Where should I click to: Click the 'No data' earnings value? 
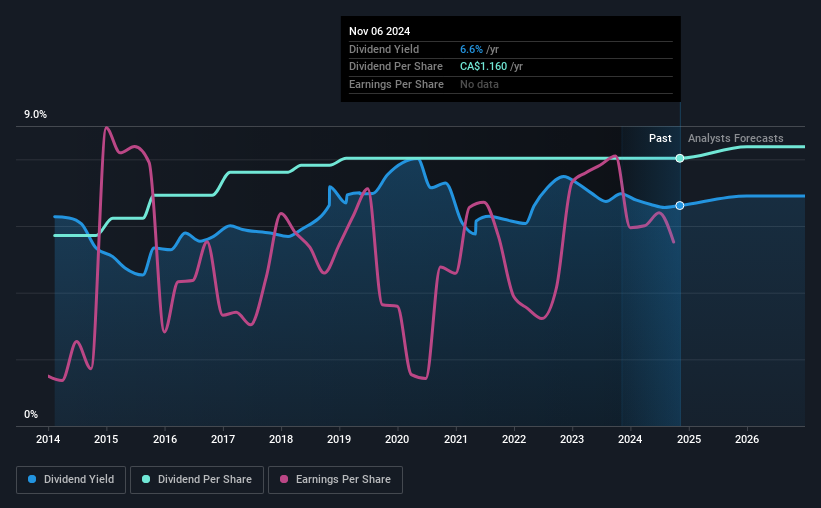pyautogui.click(x=479, y=84)
